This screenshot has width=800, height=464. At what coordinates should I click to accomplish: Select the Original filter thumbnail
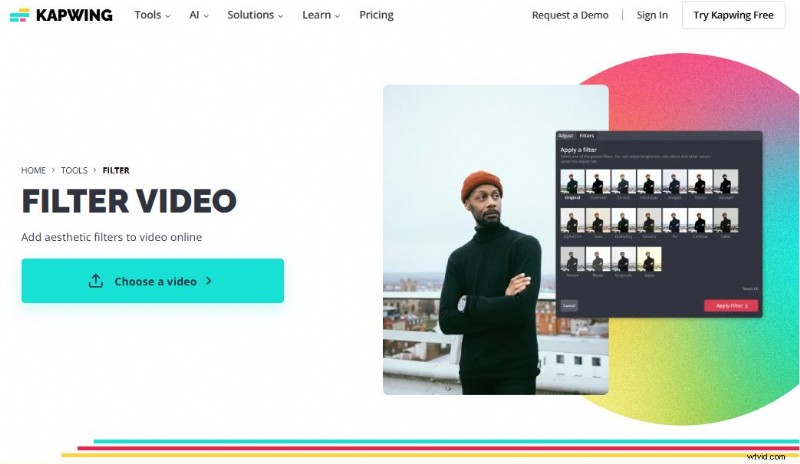(573, 183)
